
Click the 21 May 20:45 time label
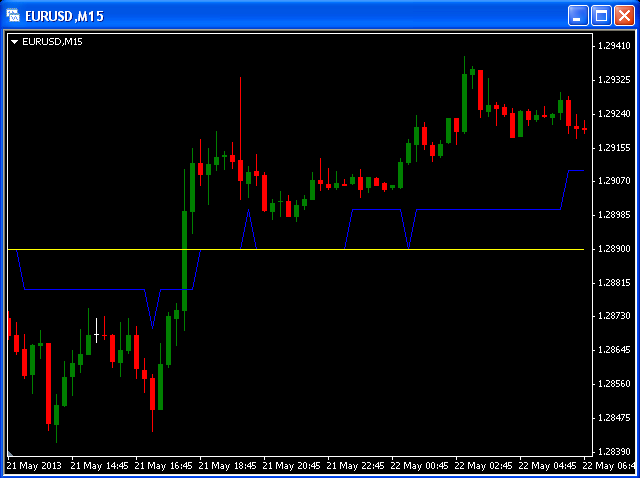point(292,466)
